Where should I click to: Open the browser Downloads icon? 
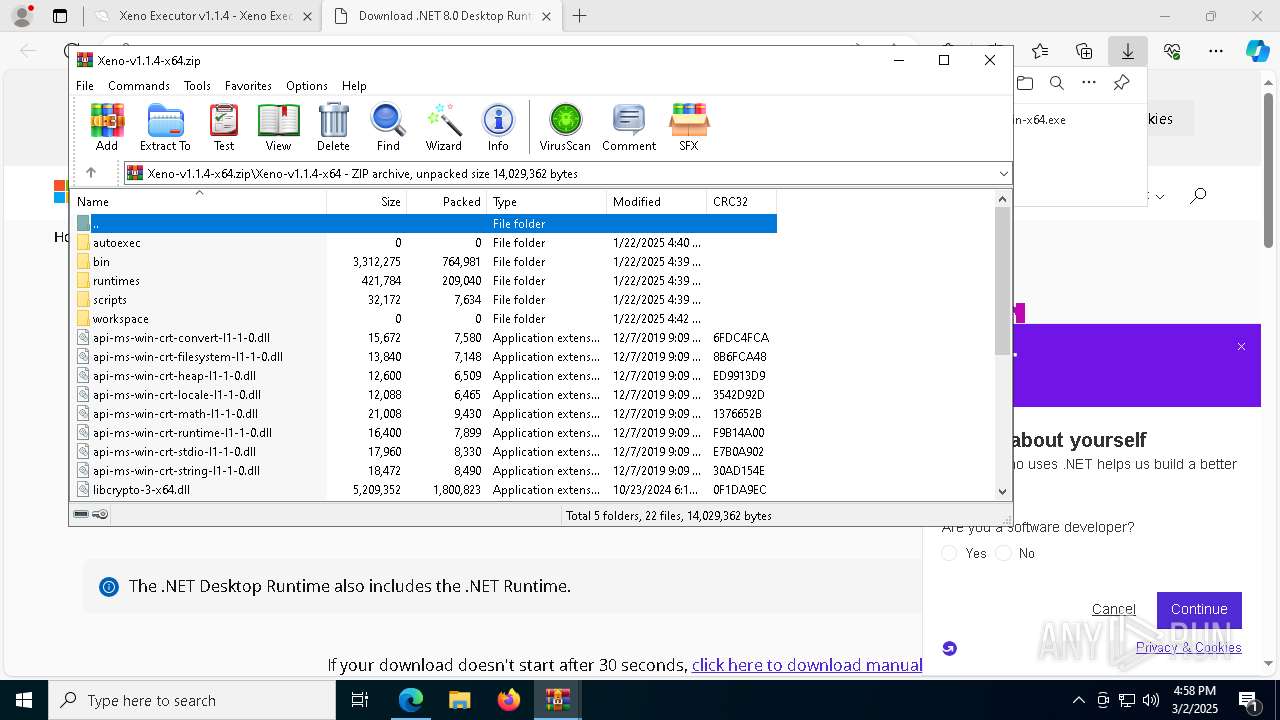click(x=1127, y=51)
